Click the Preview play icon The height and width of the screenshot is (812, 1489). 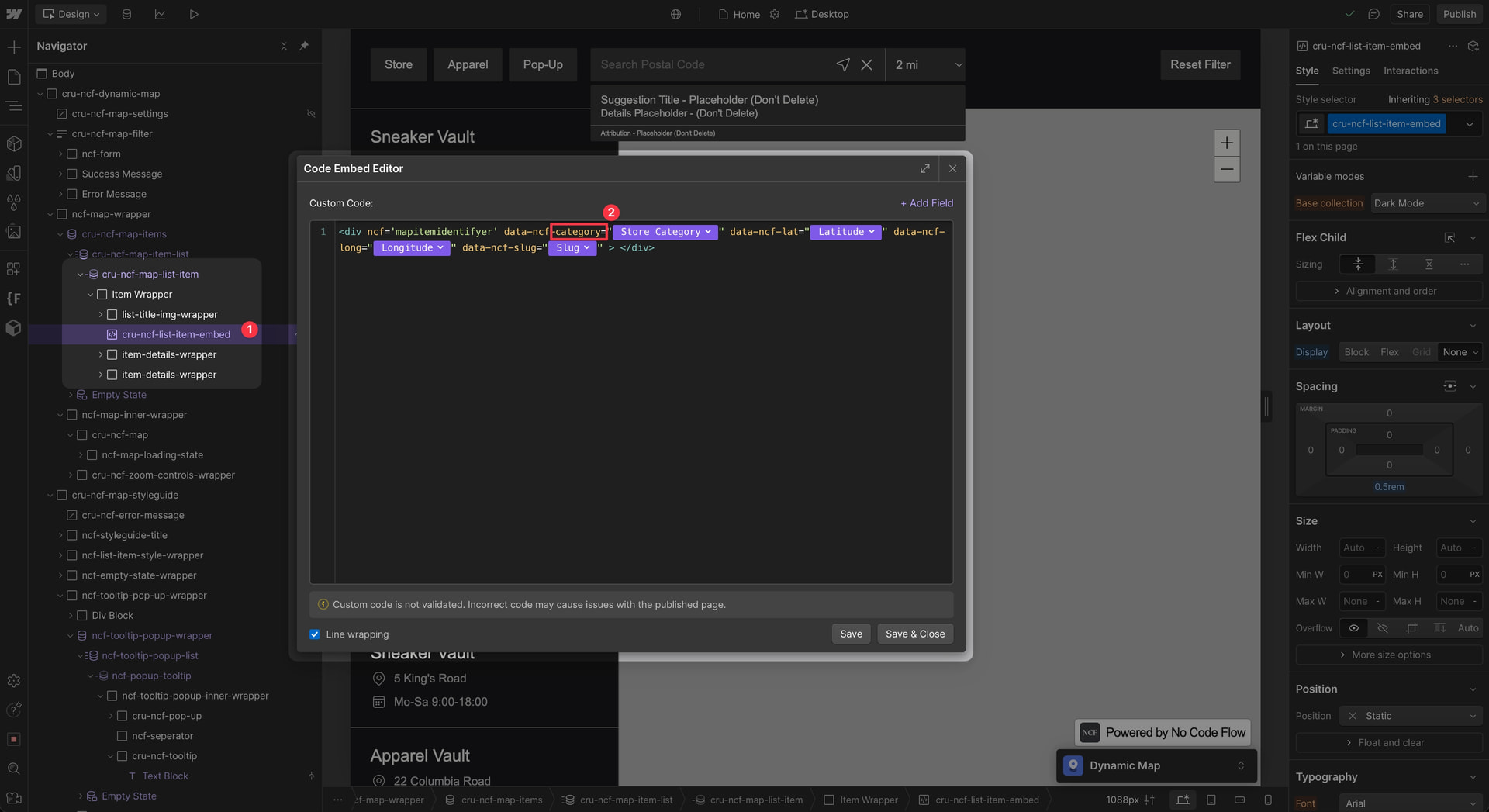click(194, 14)
